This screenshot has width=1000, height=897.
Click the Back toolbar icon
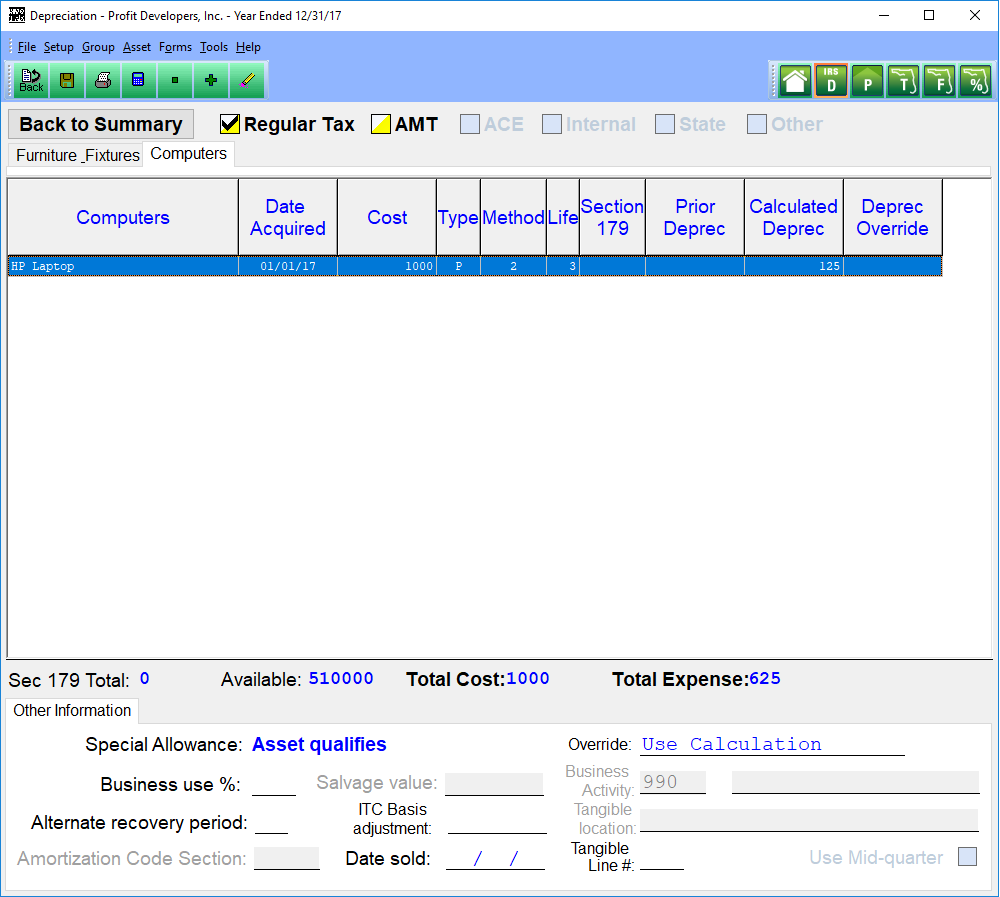pyautogui.click(x=31, y=80)
